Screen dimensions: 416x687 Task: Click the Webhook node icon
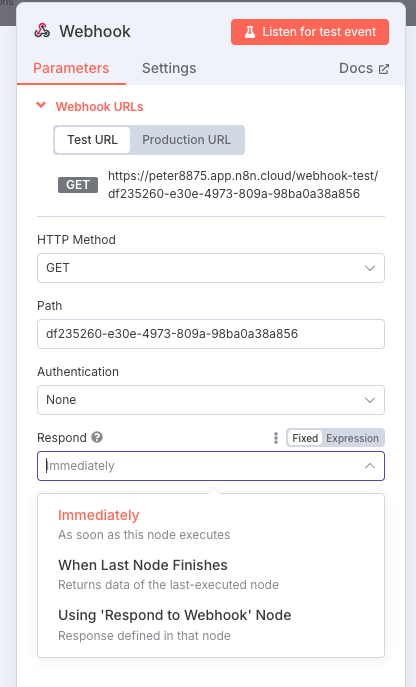pos(42,31)
